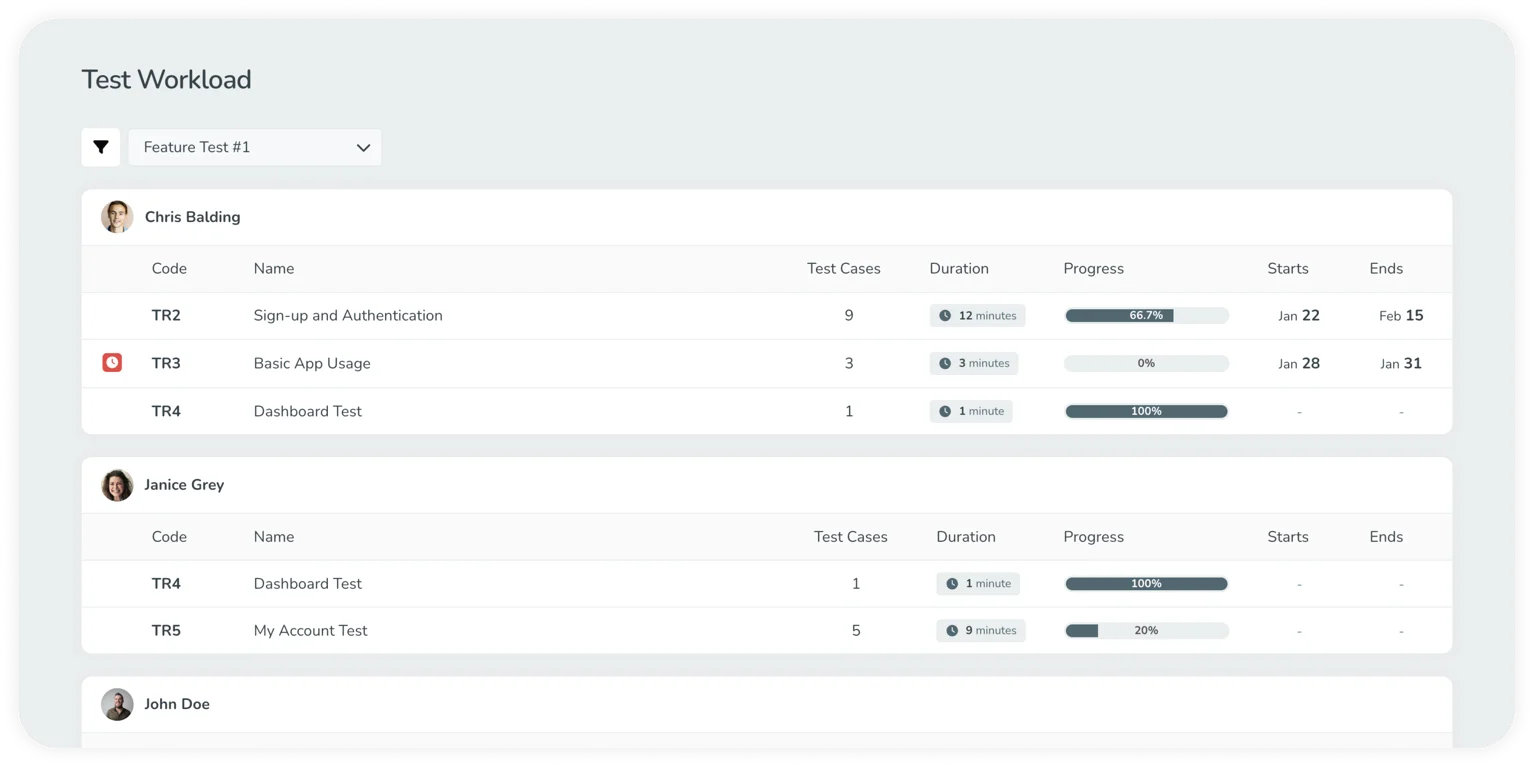
Task: Open the Feature Test #1 dropdown
Action: coord(254,147)
